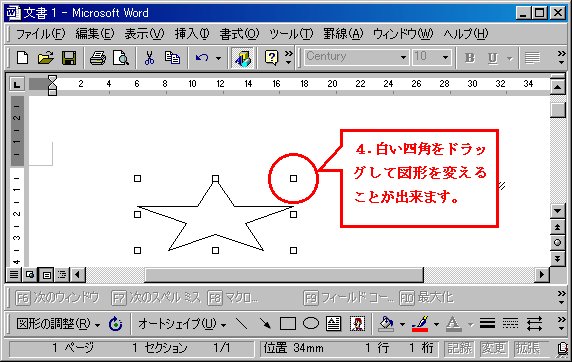Open the Century font name dropdown
Viewport: 572px width, 362px height.
tap(403, 57)
